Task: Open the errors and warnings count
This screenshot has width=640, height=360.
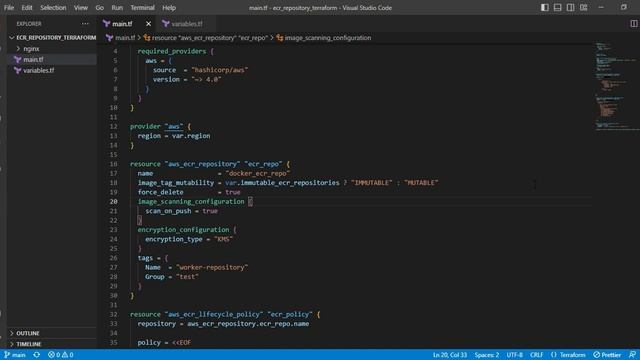Action: [60, 355]
